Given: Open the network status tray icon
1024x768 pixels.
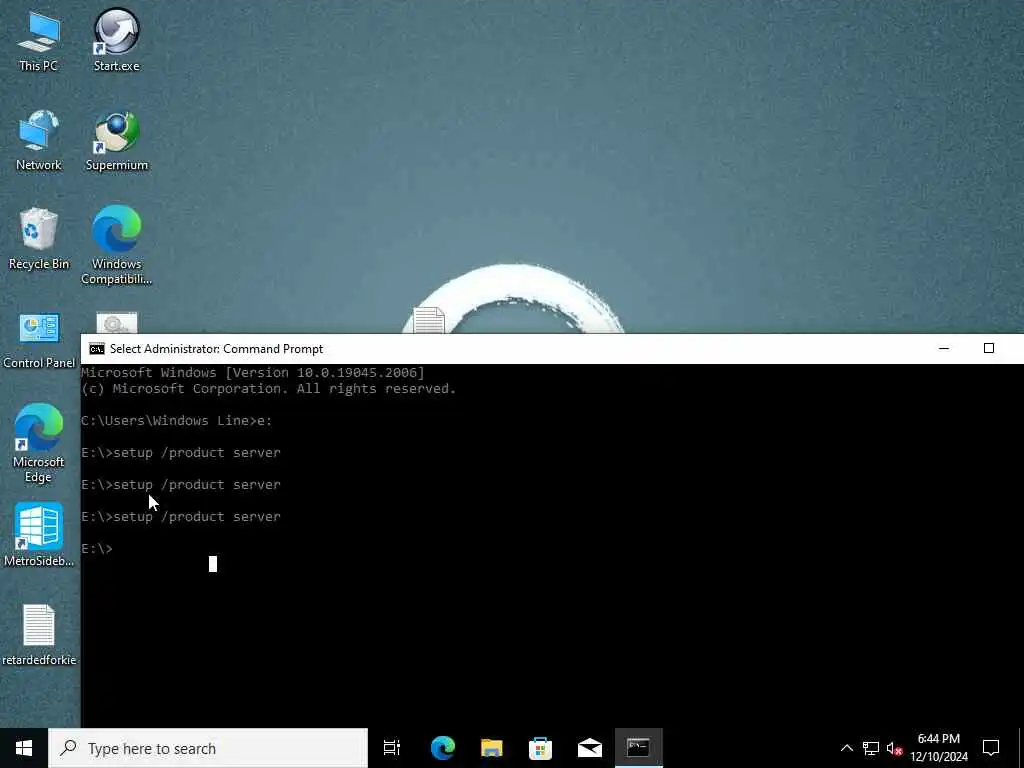Looking at the screenshot, I should click(x=871, y=748).
